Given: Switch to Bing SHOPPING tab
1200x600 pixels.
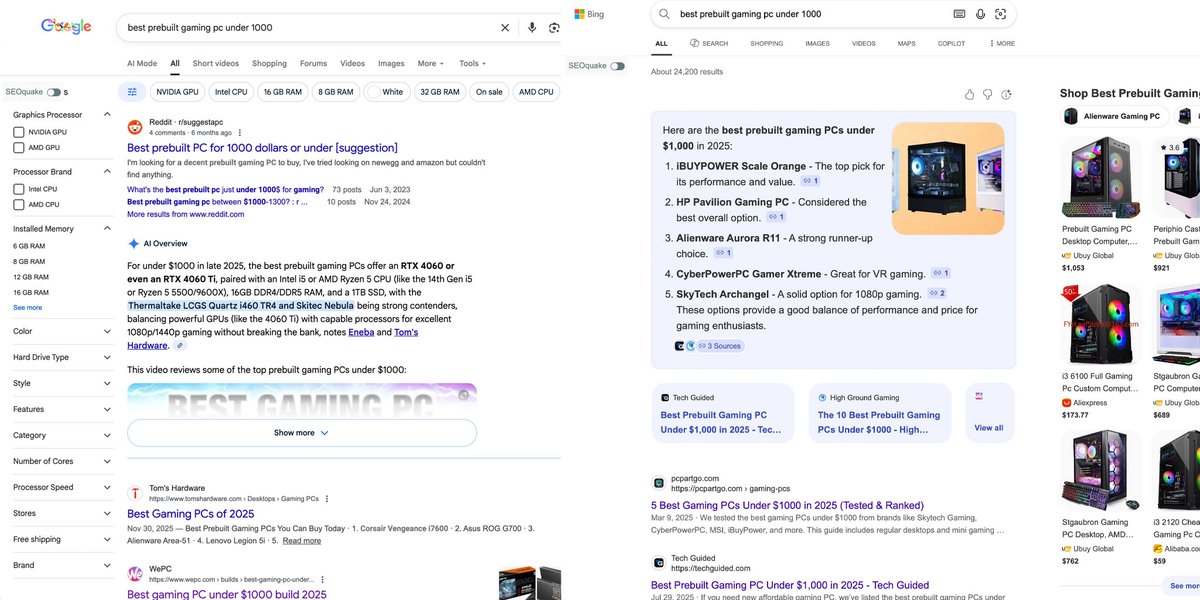Looking at the screenshot, I should coord(767,44).
